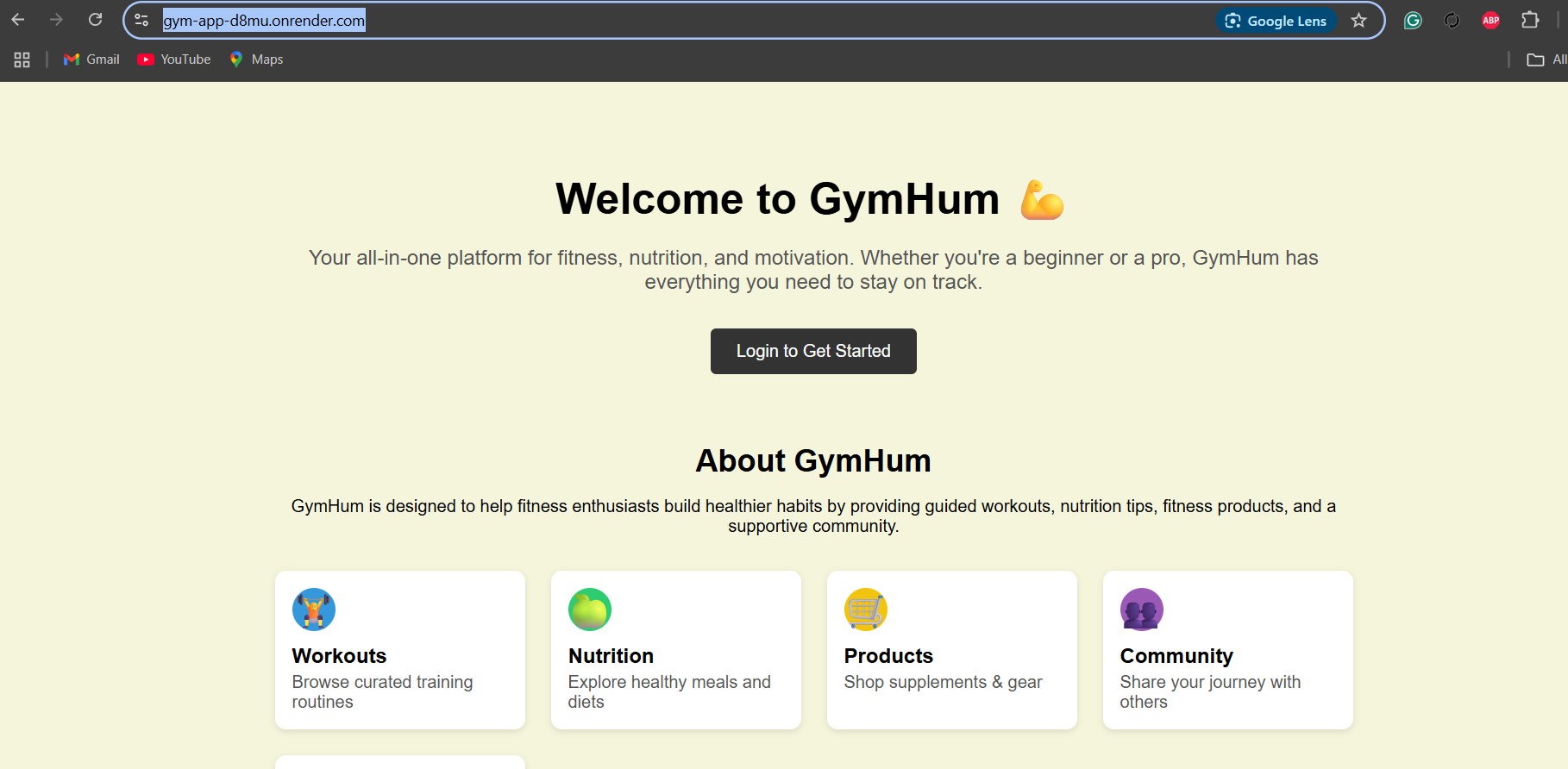Screen dimensions: 1568x769
Task: Click the Community people icon
Action: tap(1142, 610)
